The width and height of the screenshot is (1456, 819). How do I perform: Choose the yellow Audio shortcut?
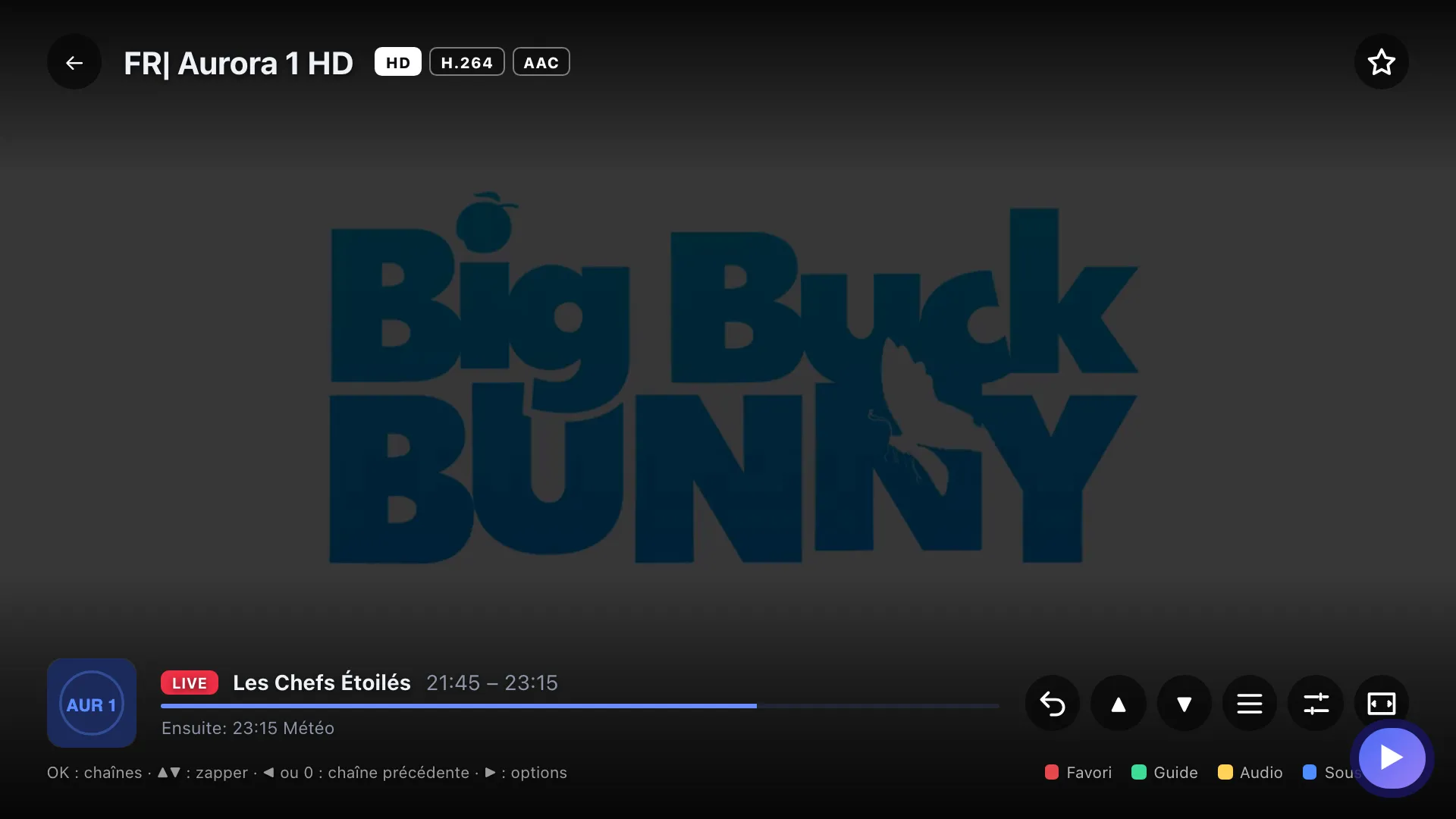click(1250, 773)
